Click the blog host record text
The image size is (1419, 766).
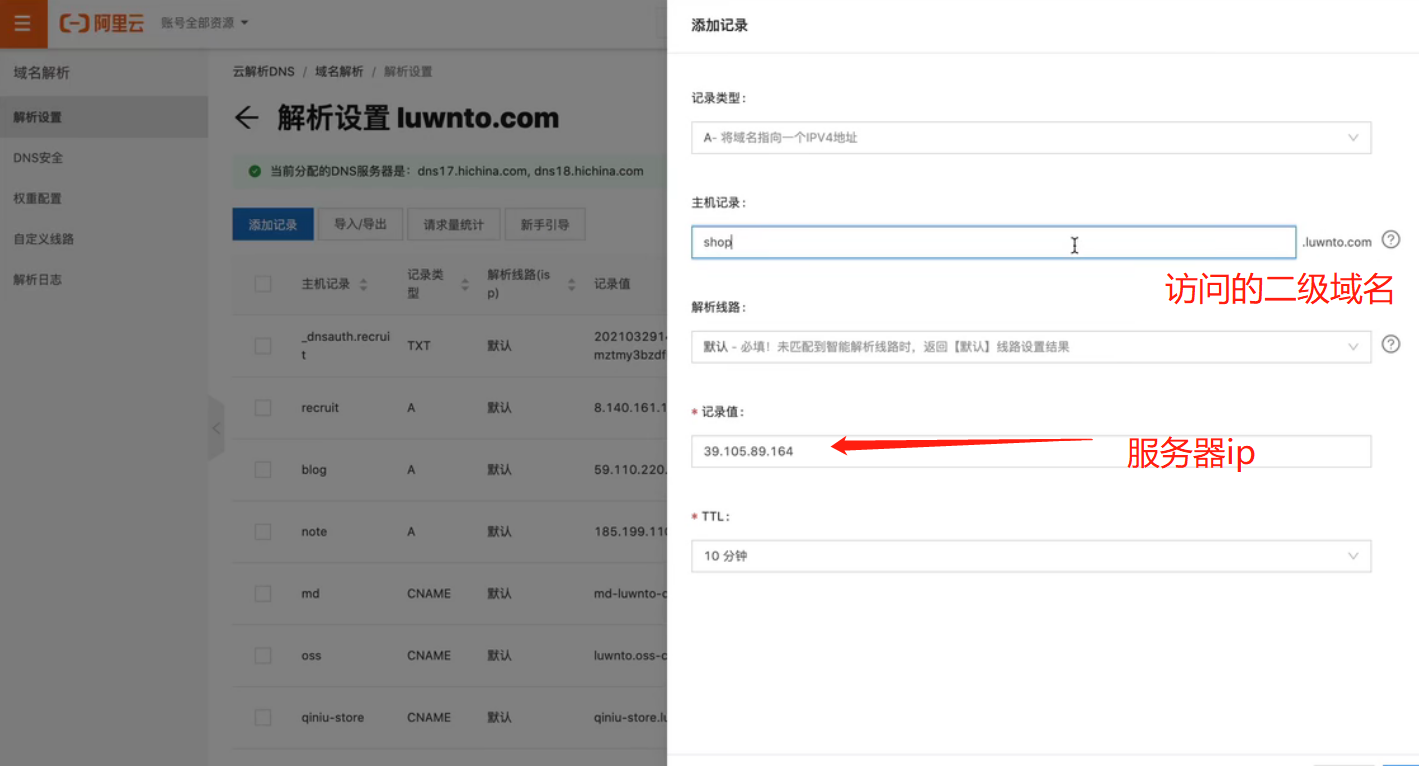(x=314, y=470)
